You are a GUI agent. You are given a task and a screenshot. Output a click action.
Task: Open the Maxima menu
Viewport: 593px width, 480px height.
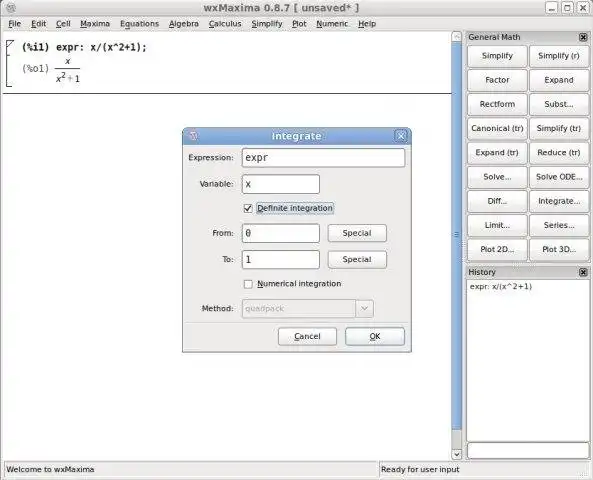point(95,24)
